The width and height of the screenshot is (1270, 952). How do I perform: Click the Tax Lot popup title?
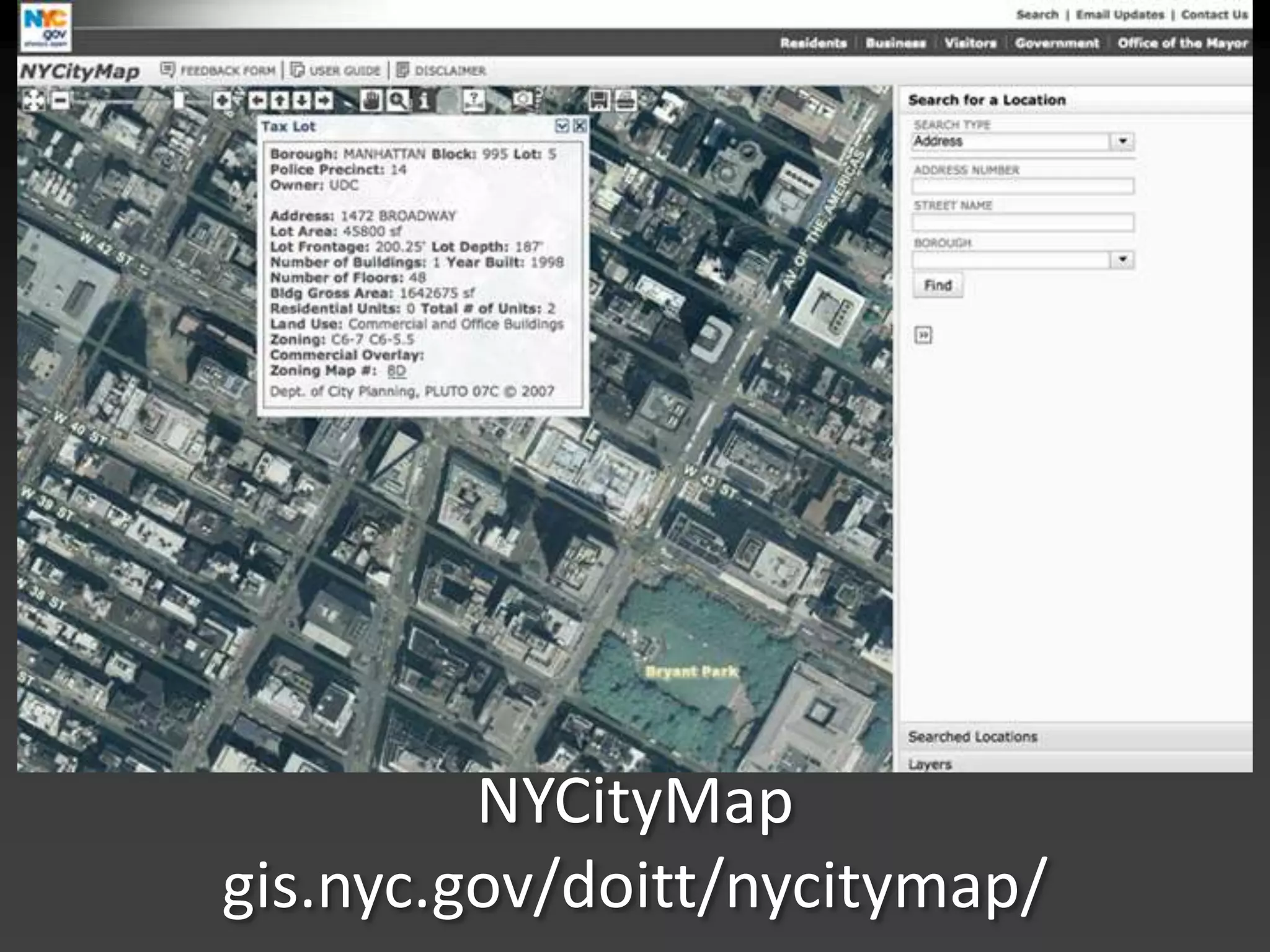click(x=288, y=126)
